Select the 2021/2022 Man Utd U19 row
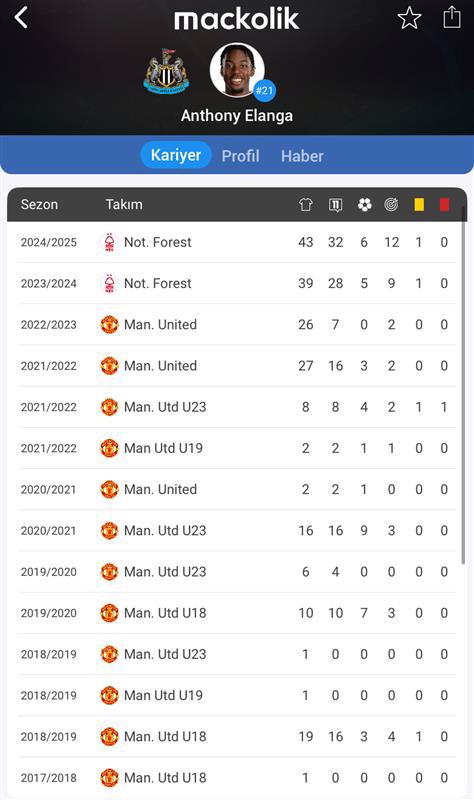This screenshot has width=474, height=800. (237, 448)
